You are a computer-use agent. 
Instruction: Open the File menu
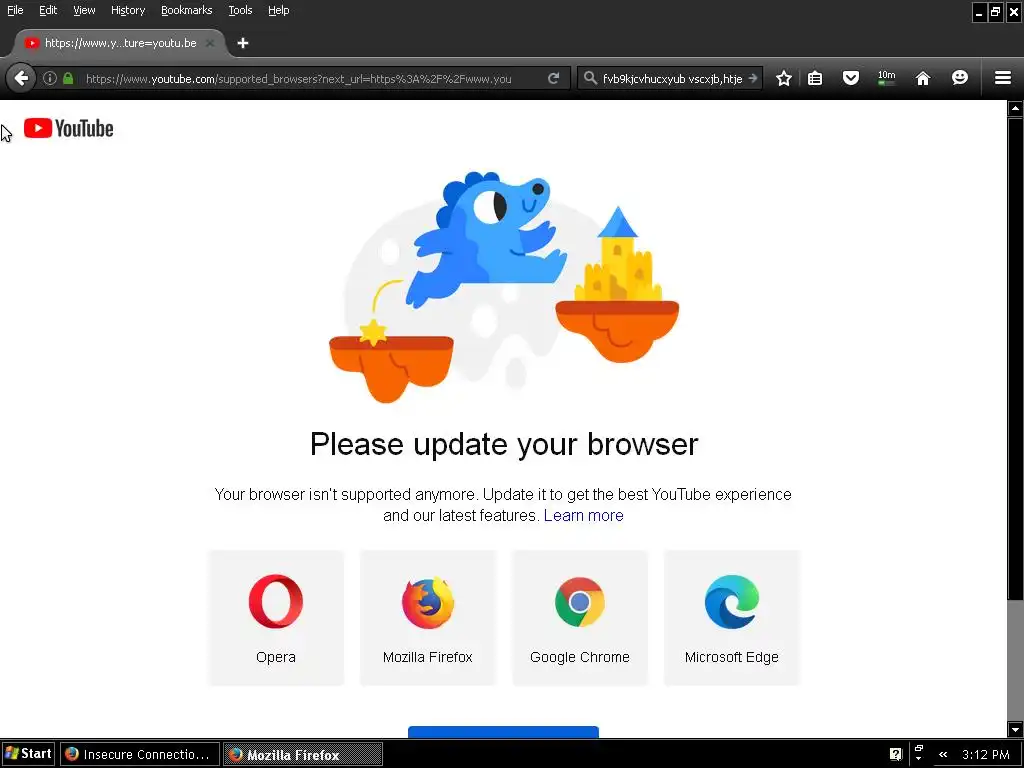coord(15,10)
